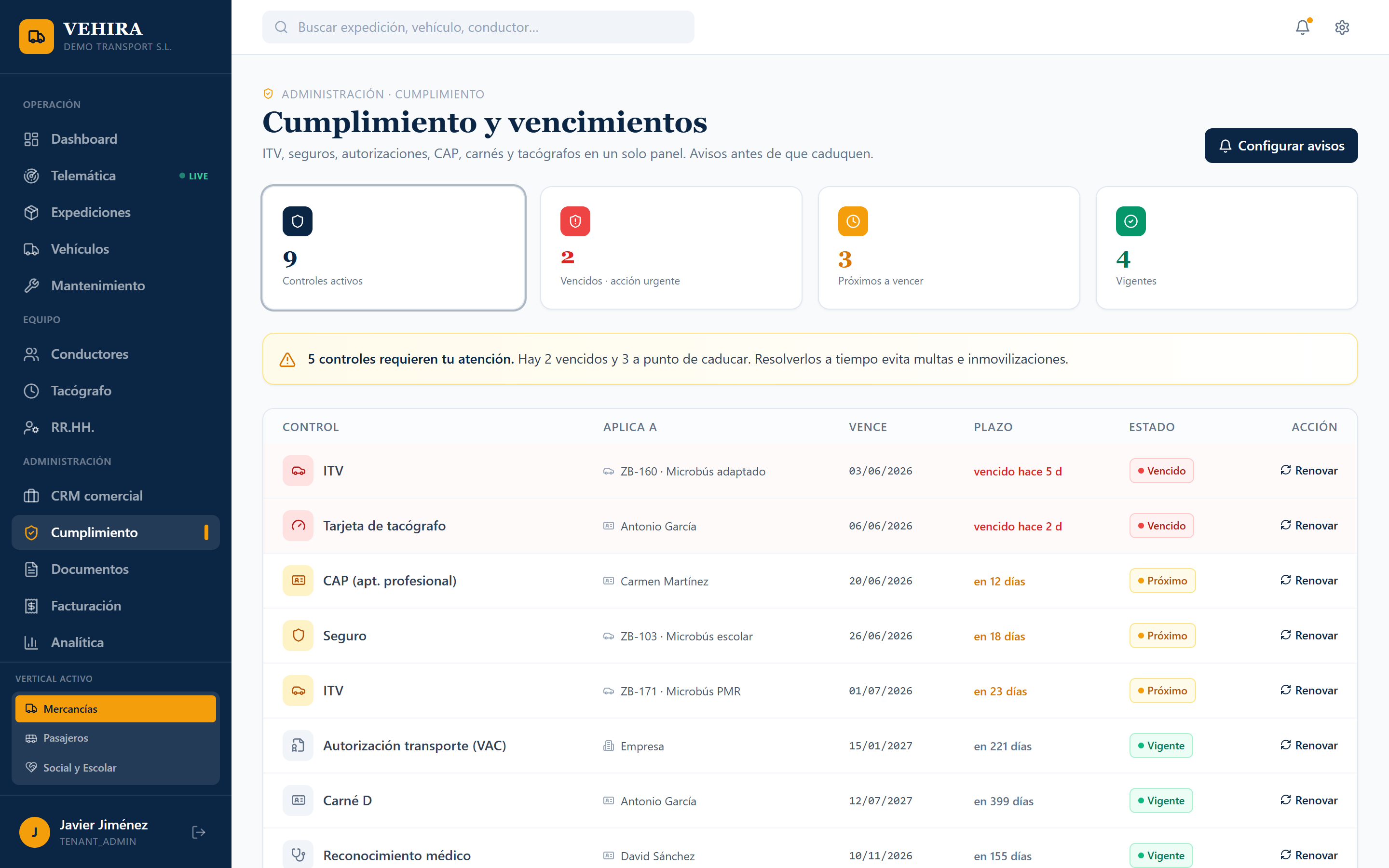This screenshot has height=868, width=1389.
Task: Open the notifications bell icon
Action: tap(1302, 27)
